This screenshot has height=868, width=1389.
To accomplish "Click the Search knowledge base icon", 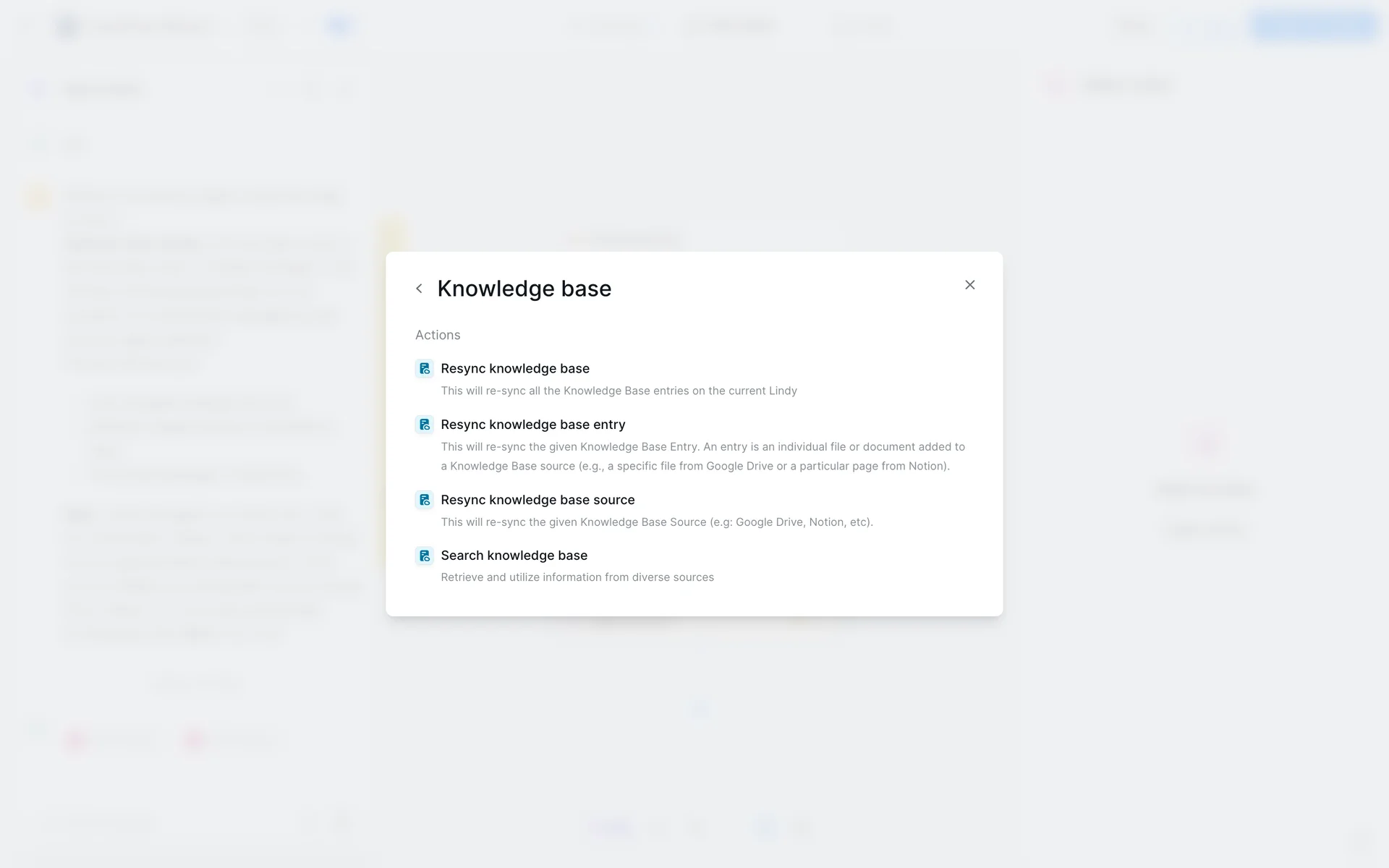I will [425, 556].
